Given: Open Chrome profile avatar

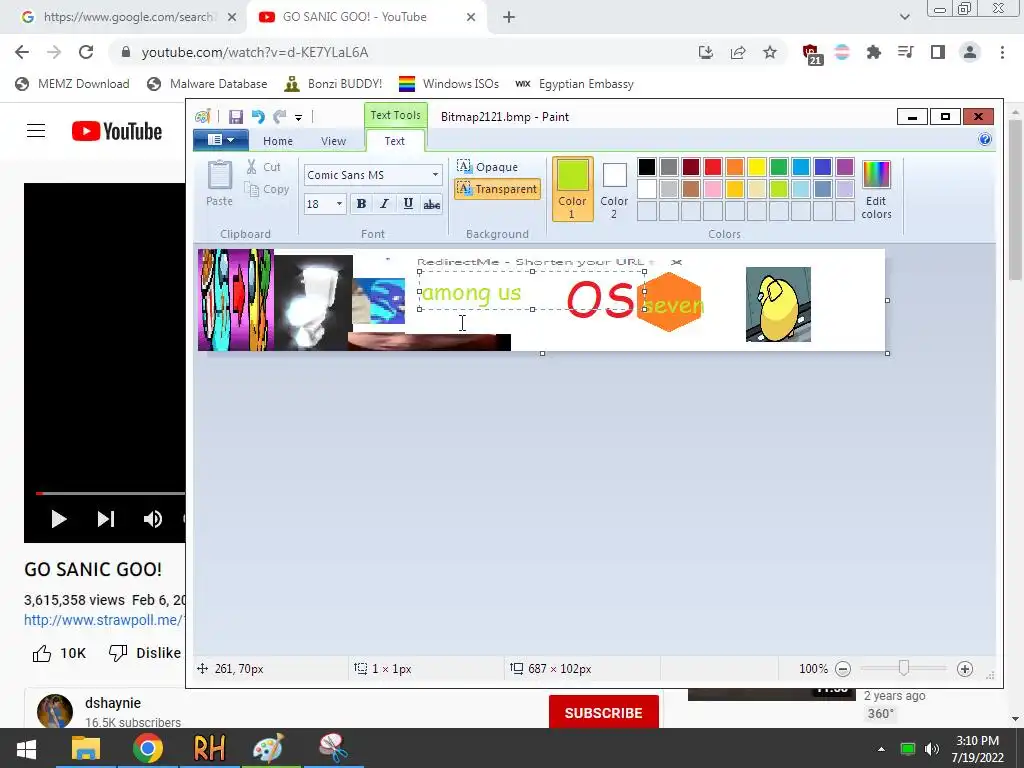Looking at the screenshot, I should point(970,52).
